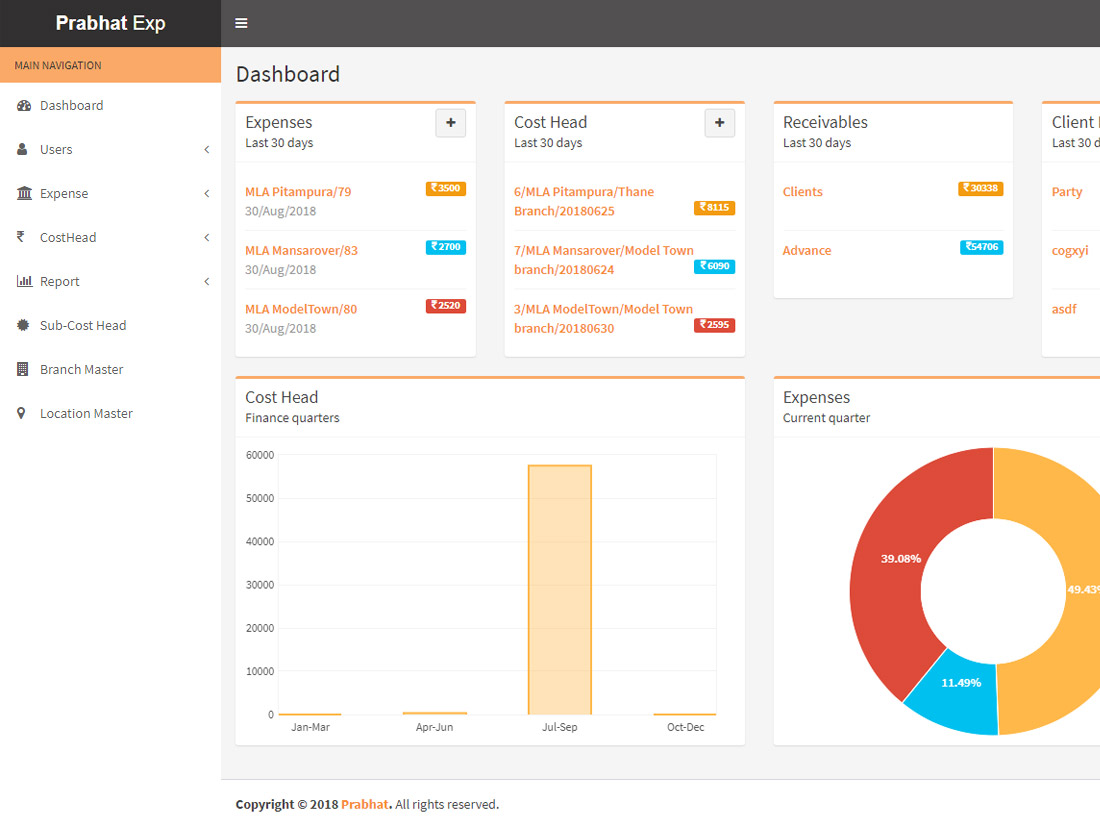Screen dimensions: 1100x823
Task: Add new expense with plus button
Action: 450,123
